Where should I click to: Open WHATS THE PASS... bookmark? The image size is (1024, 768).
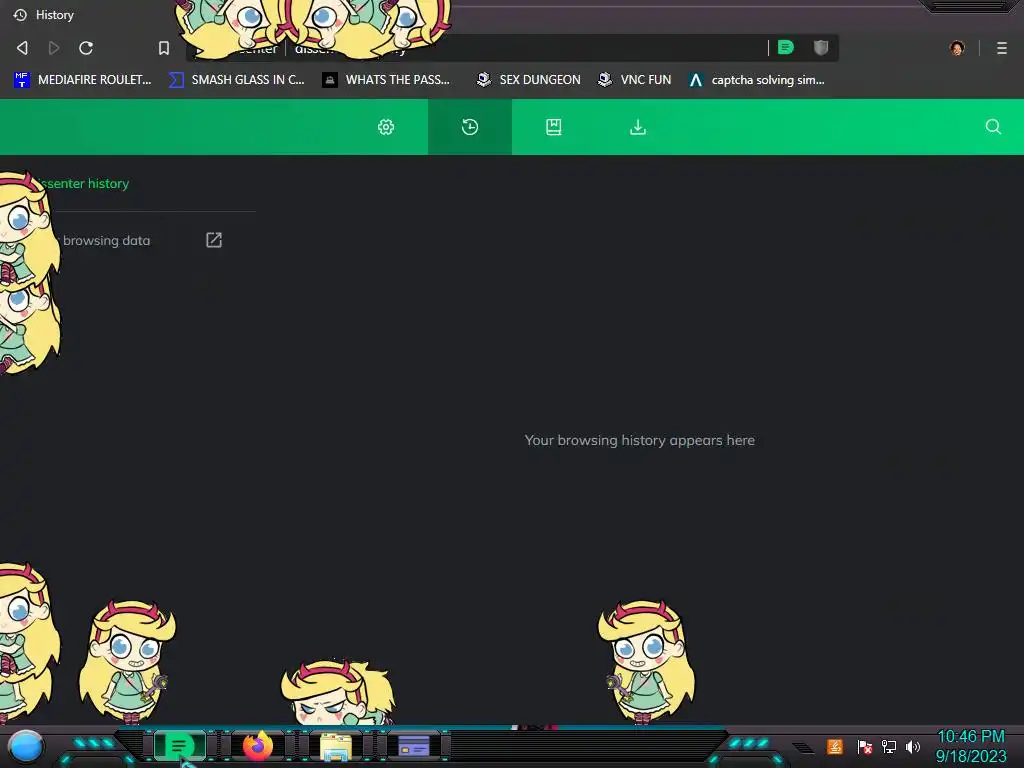pyautogui.click(x=386, y=80)
